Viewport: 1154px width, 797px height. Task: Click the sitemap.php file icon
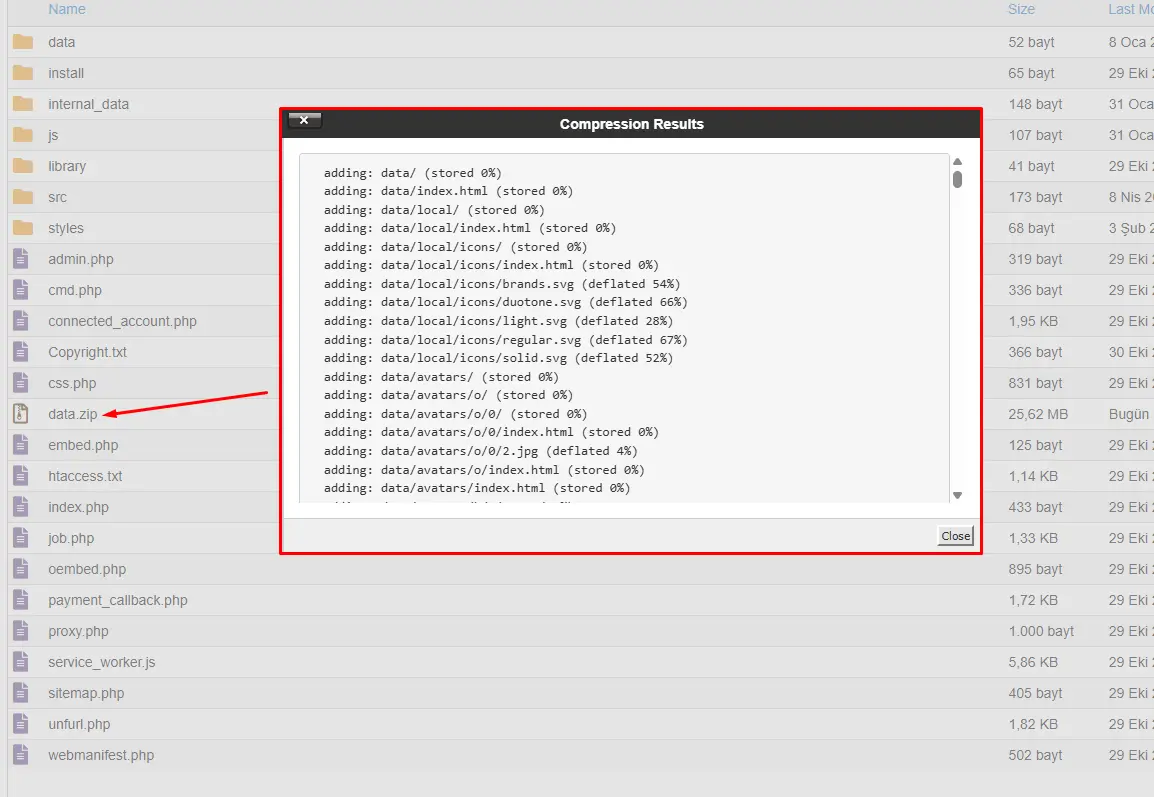[x=21, y=692]
